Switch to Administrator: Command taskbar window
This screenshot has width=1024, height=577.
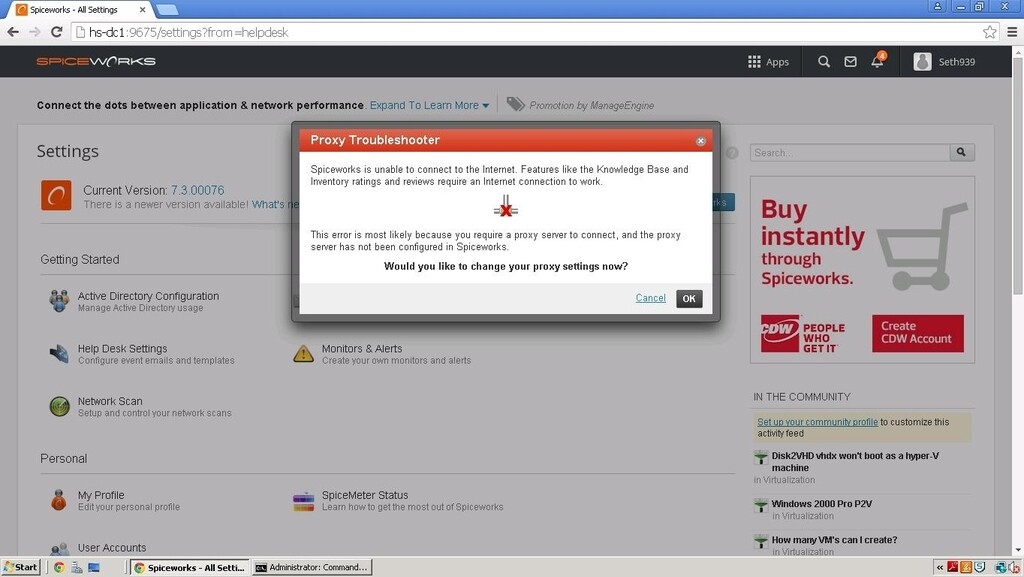[312, 567]
